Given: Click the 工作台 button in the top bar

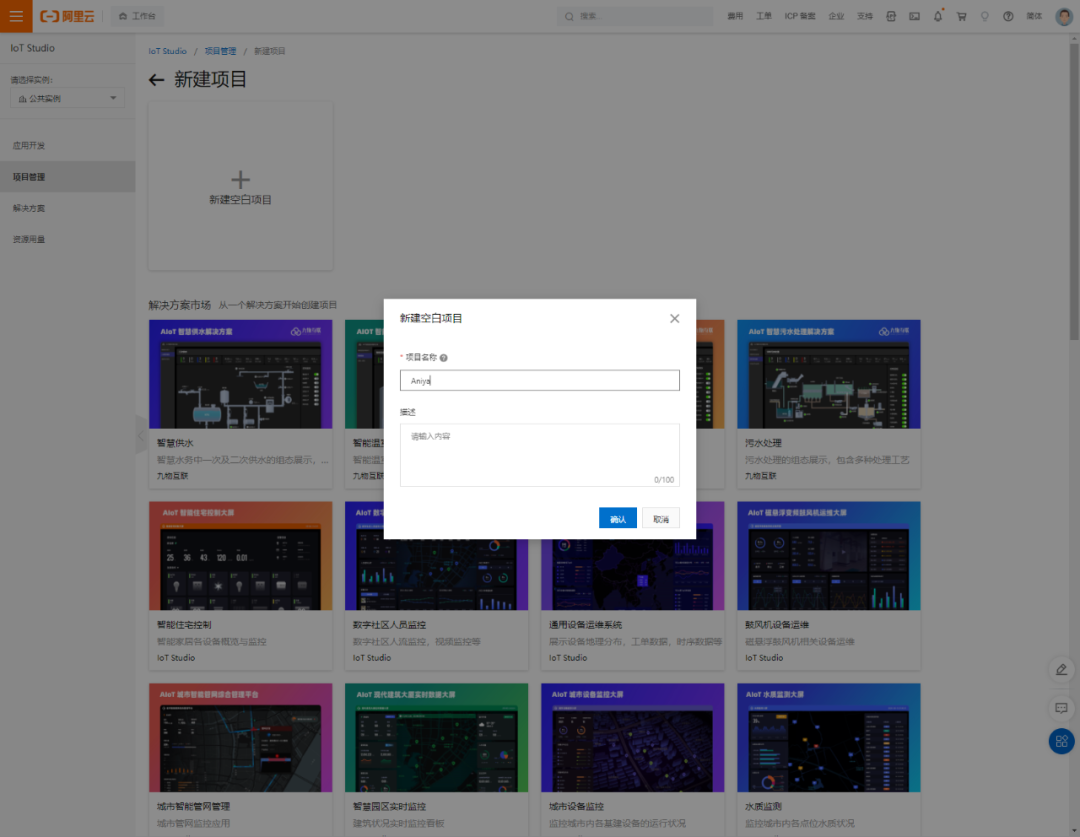Looking at the screenshot, I should point(138,16).
